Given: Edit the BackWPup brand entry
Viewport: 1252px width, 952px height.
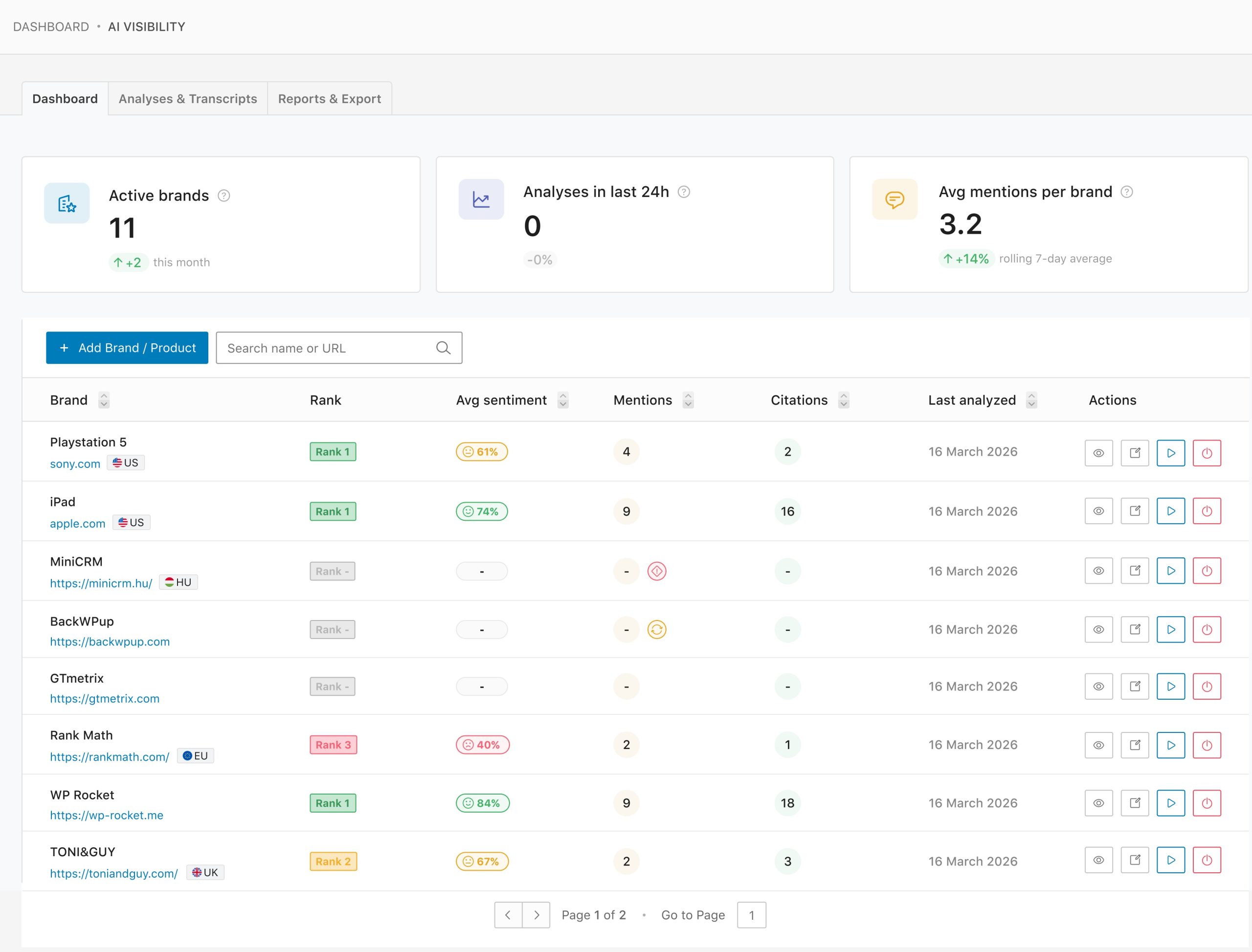Looking at the screenshot, I should click(x=1135, y=630).
